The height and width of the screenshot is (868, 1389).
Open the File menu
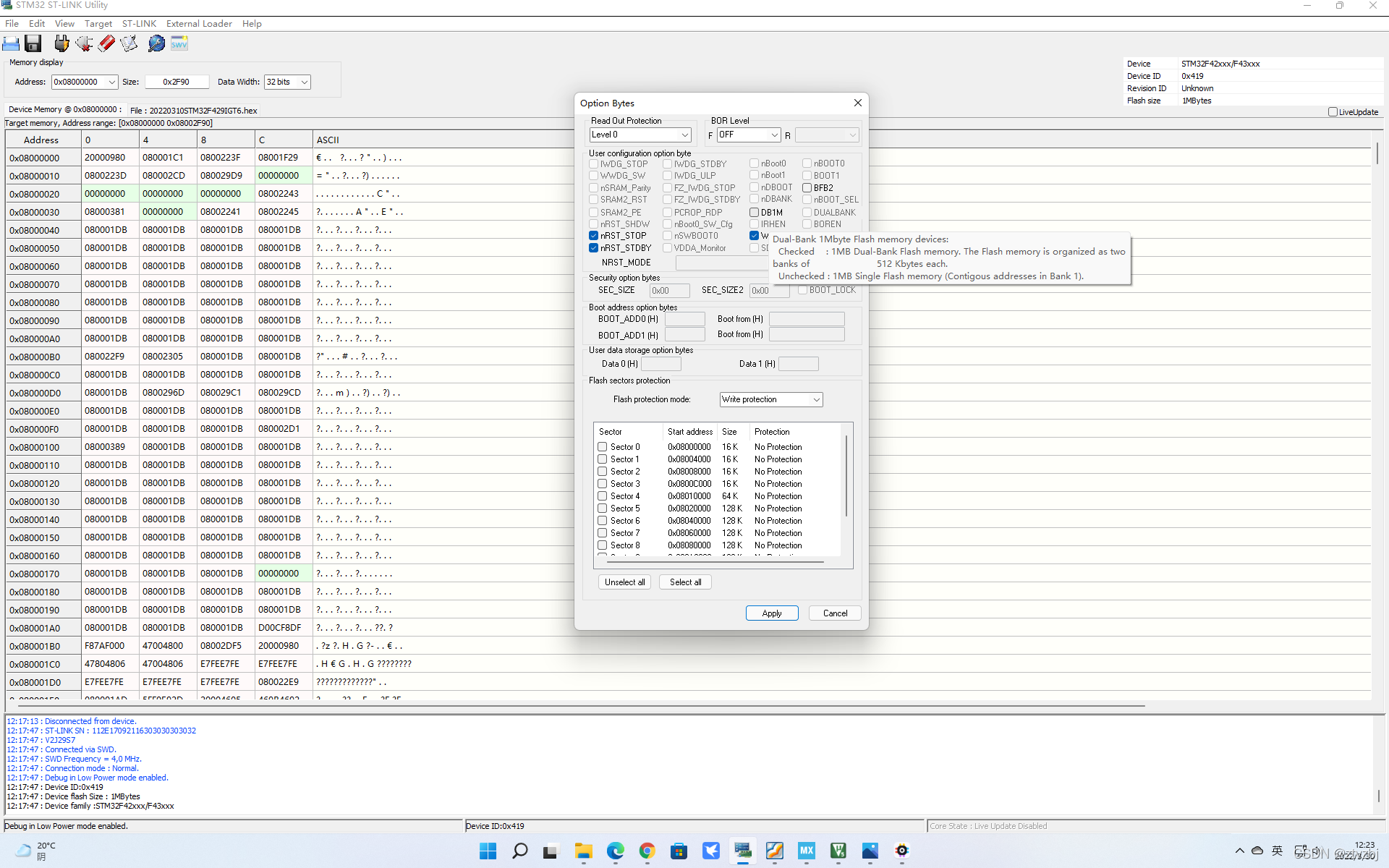[x=12, y=23]
